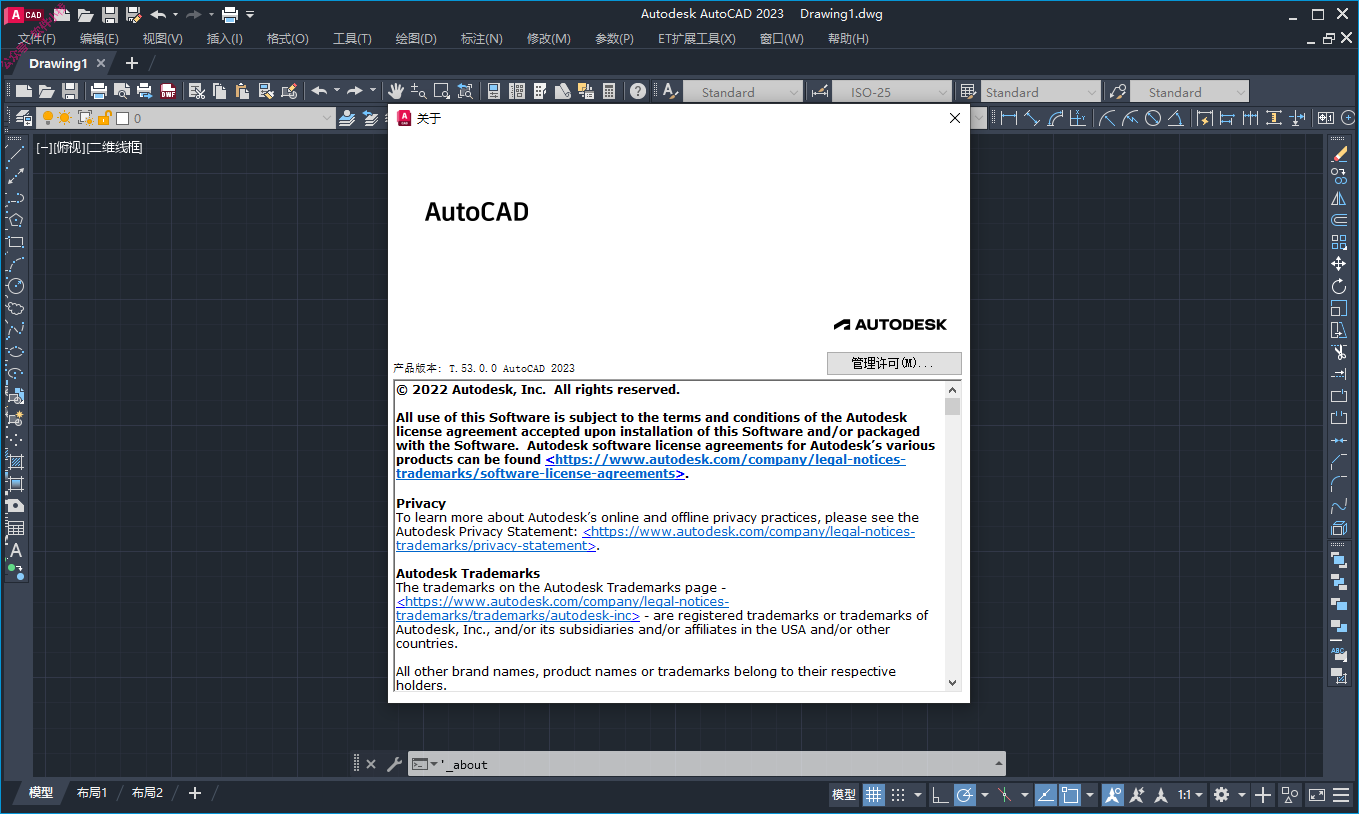This screenshot has width=1359, height=814.
Task: Click the Workspace Switching gear icon
Action: pos(1221,795)
